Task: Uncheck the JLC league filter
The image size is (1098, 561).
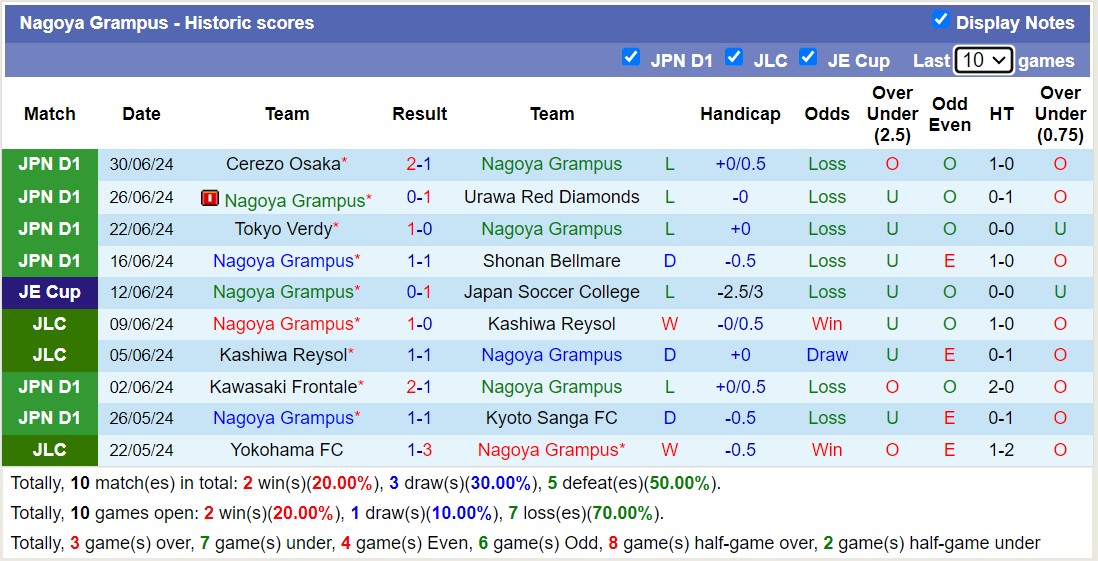Action: 733,57
